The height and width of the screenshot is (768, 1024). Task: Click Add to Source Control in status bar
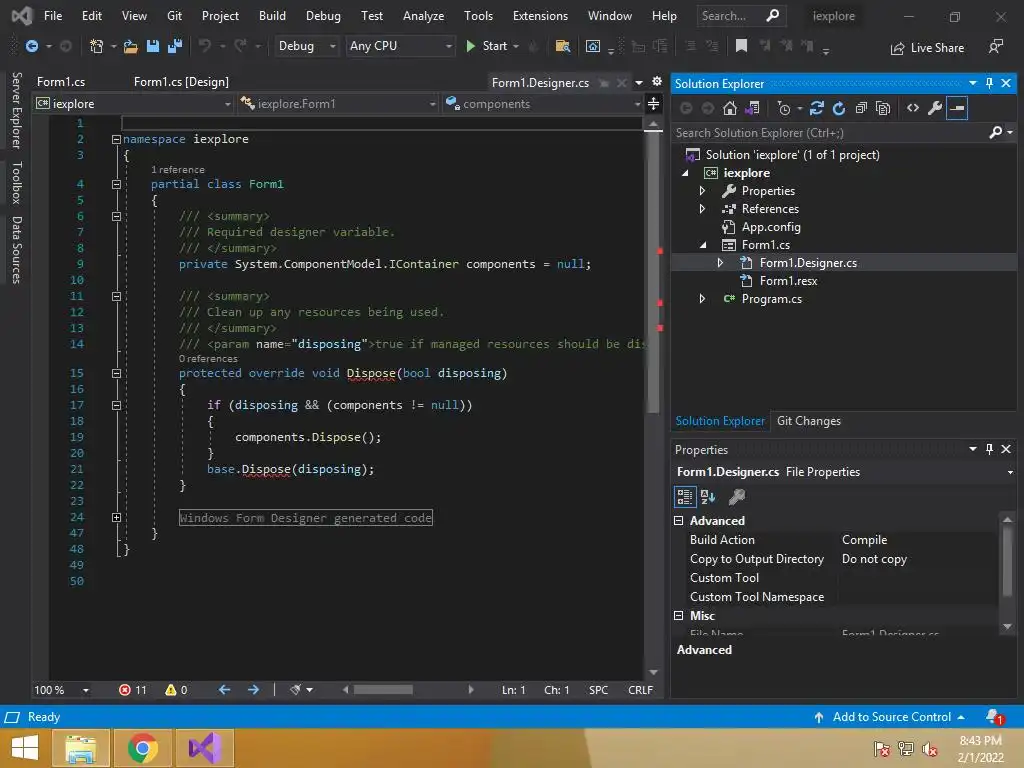coord(889,717)
